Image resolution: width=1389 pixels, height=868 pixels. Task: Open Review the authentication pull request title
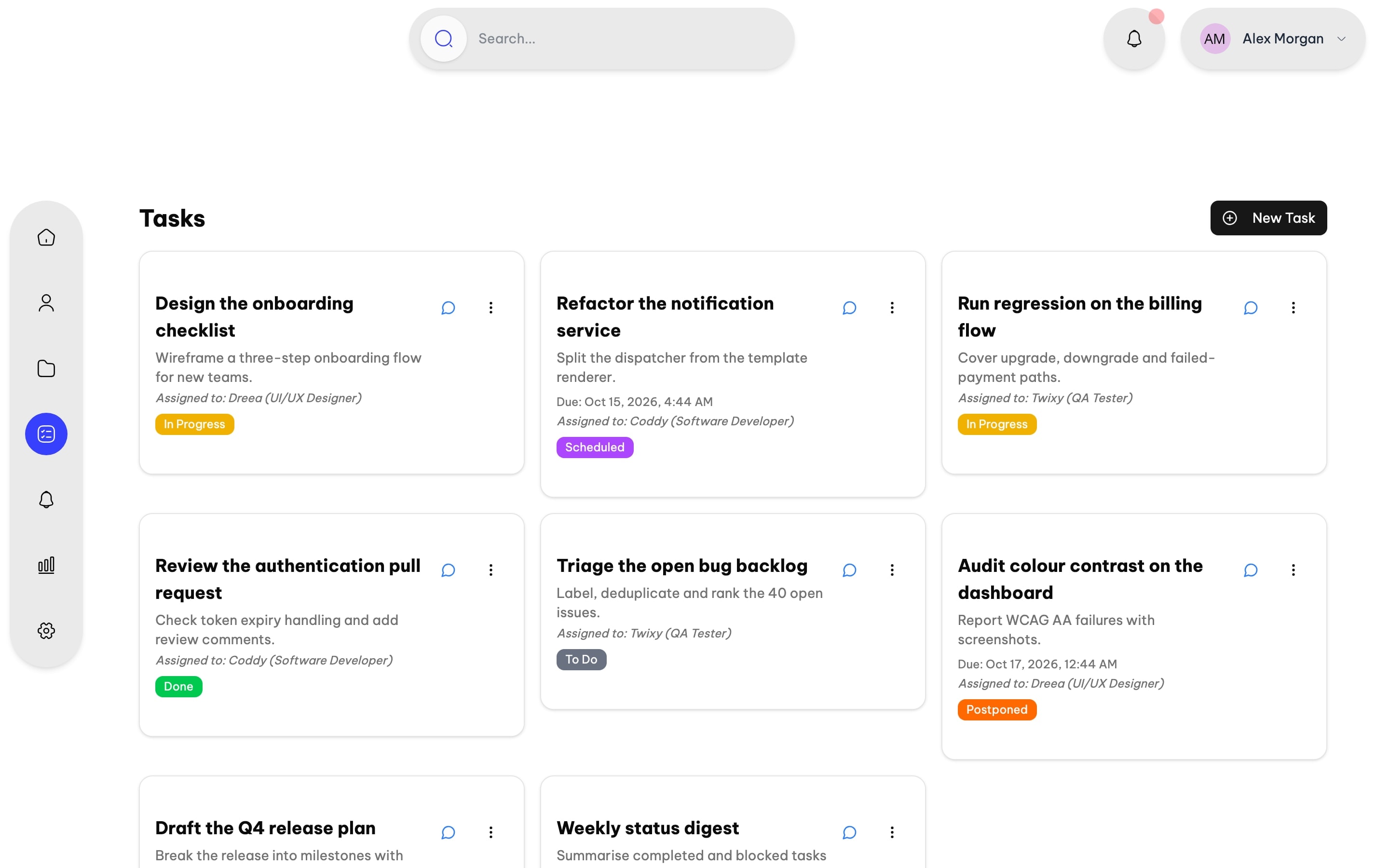[287, 579]
